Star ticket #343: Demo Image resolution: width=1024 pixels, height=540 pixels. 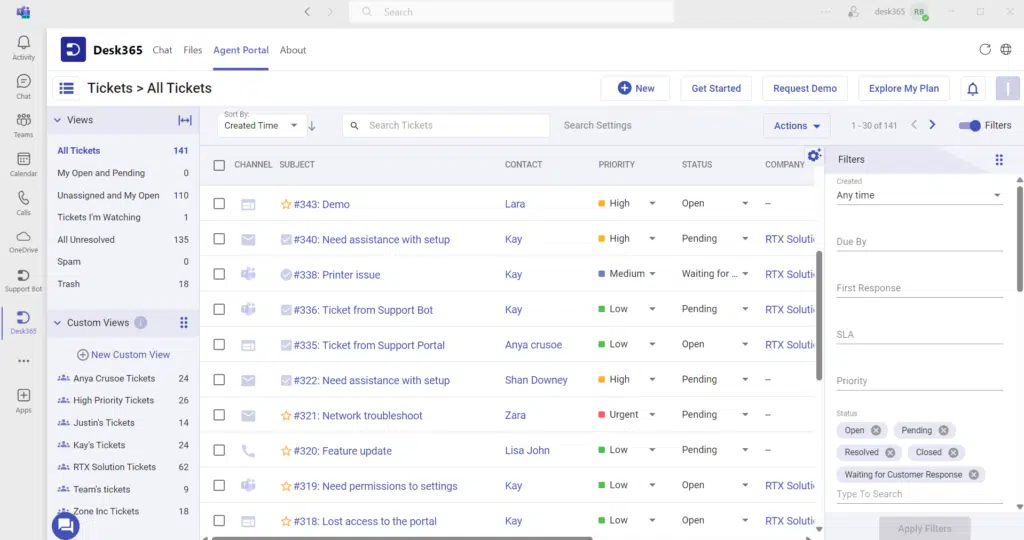pos(286,204)
